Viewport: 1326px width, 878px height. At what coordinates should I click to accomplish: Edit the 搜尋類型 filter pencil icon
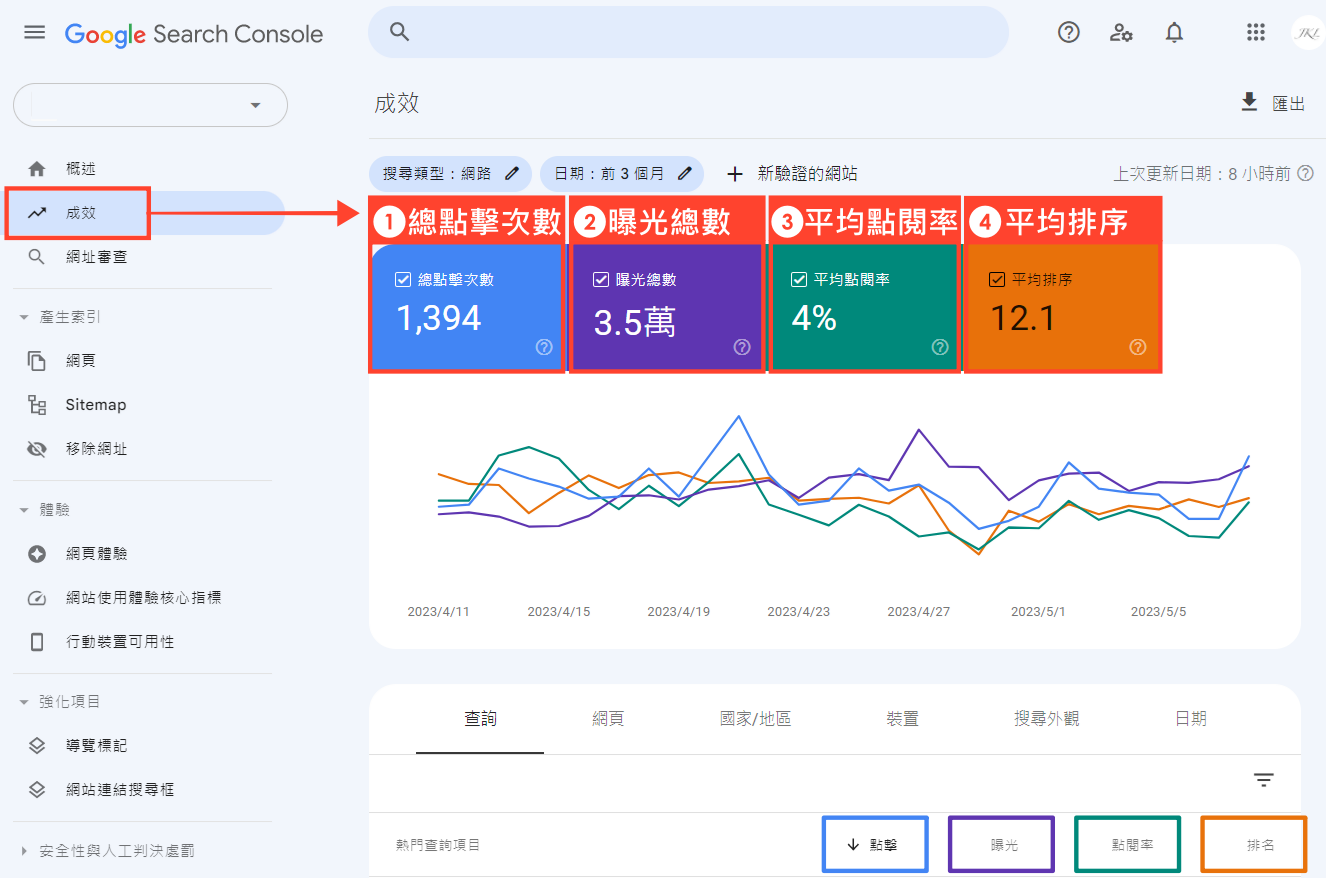point(512,173)
